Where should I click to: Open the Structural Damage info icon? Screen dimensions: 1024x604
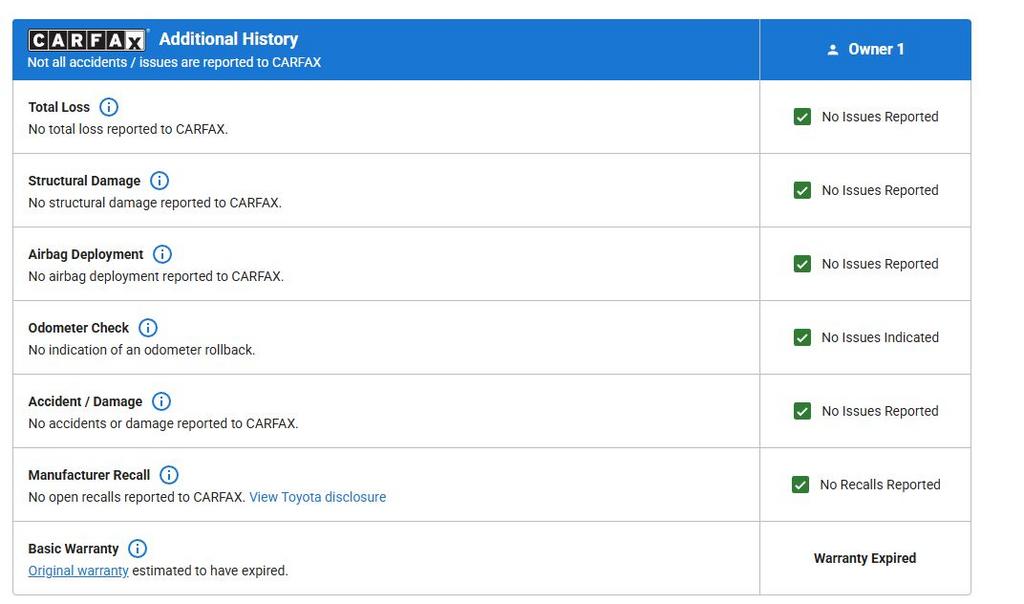159,181
